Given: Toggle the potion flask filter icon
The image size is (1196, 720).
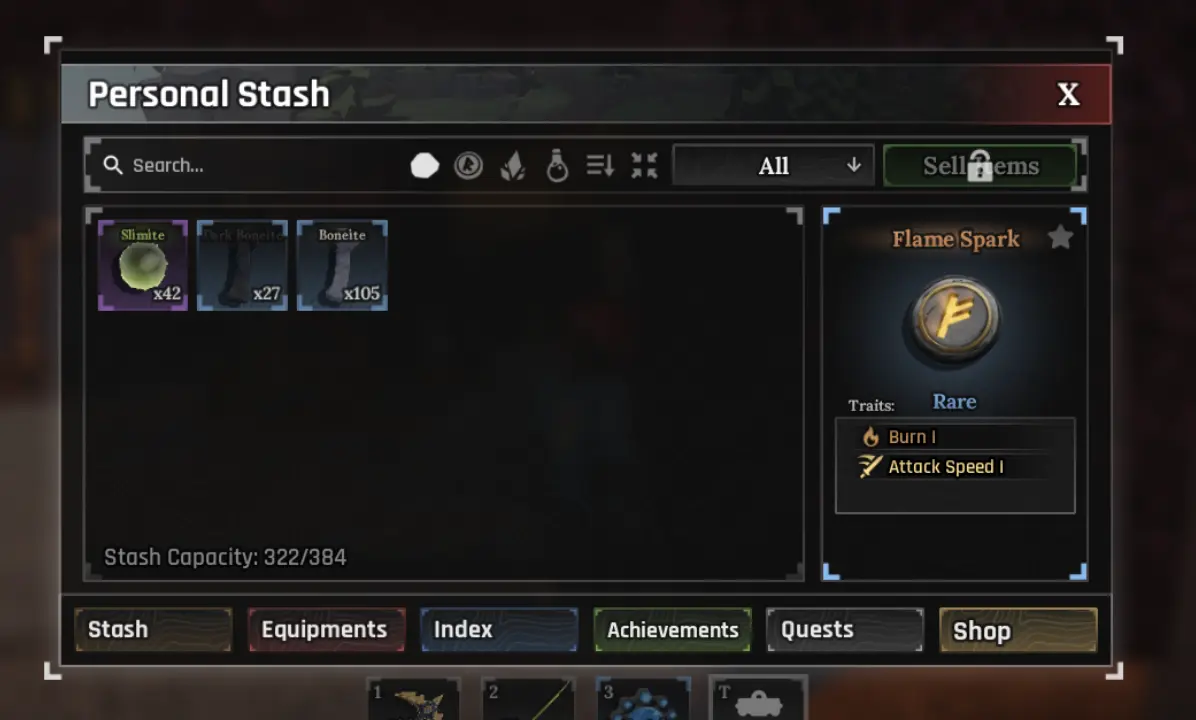Looking at the screenshot, I should tap(557, 166).
